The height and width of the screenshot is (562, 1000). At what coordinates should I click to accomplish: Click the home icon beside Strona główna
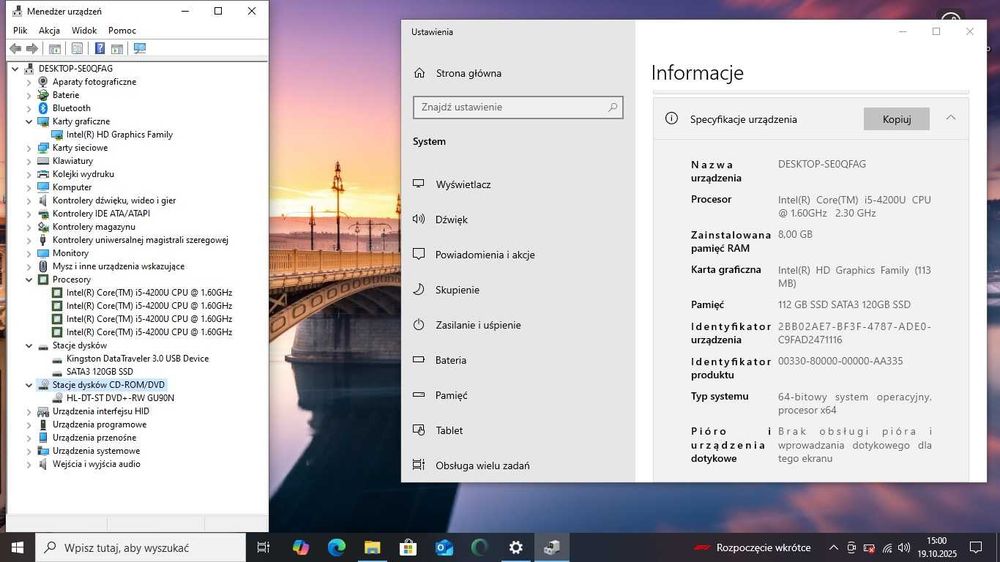pyautogui.click(x=419, y=73)
